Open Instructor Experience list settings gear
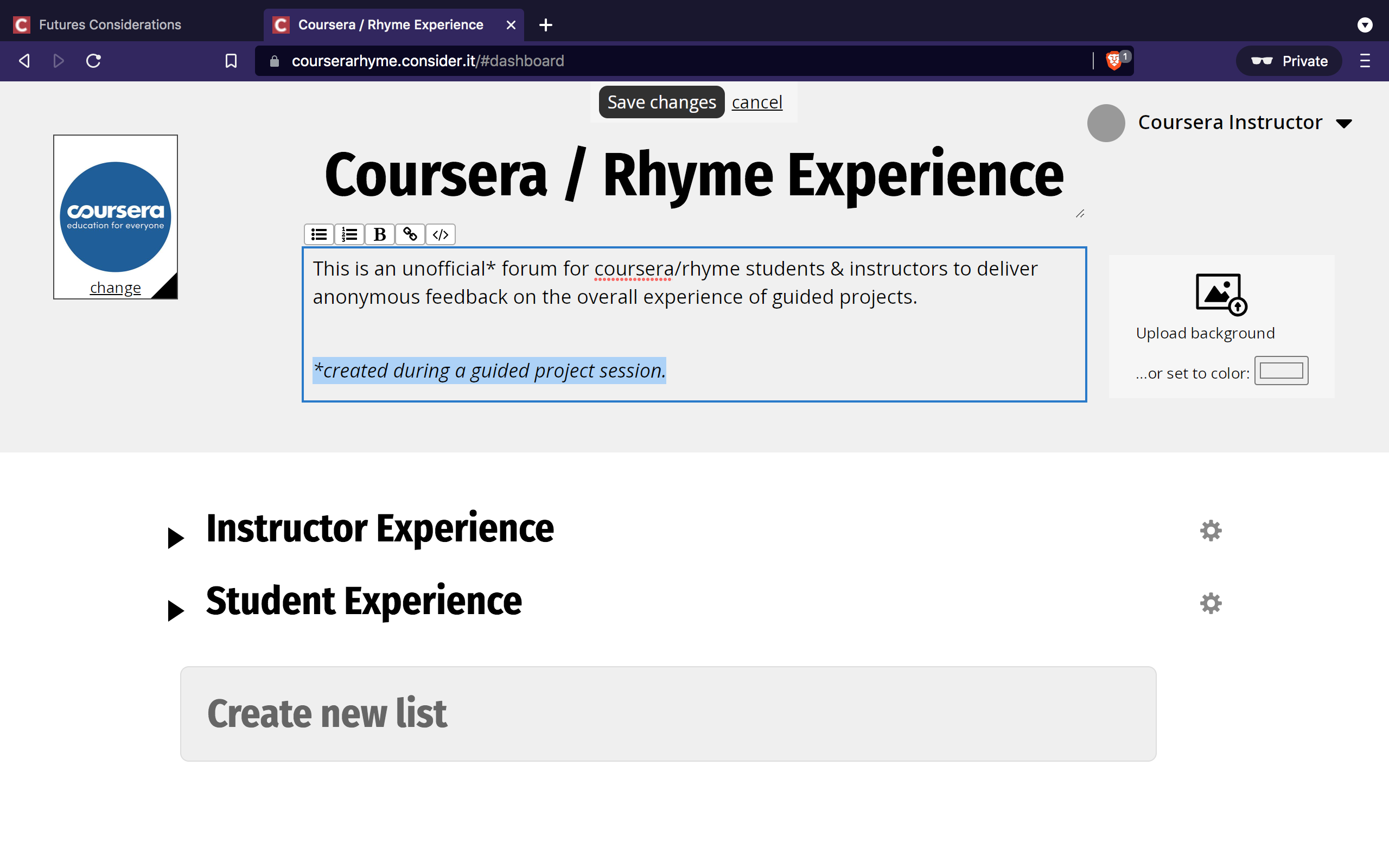This screenshot has height=868, width=1389. [1210, 531]
